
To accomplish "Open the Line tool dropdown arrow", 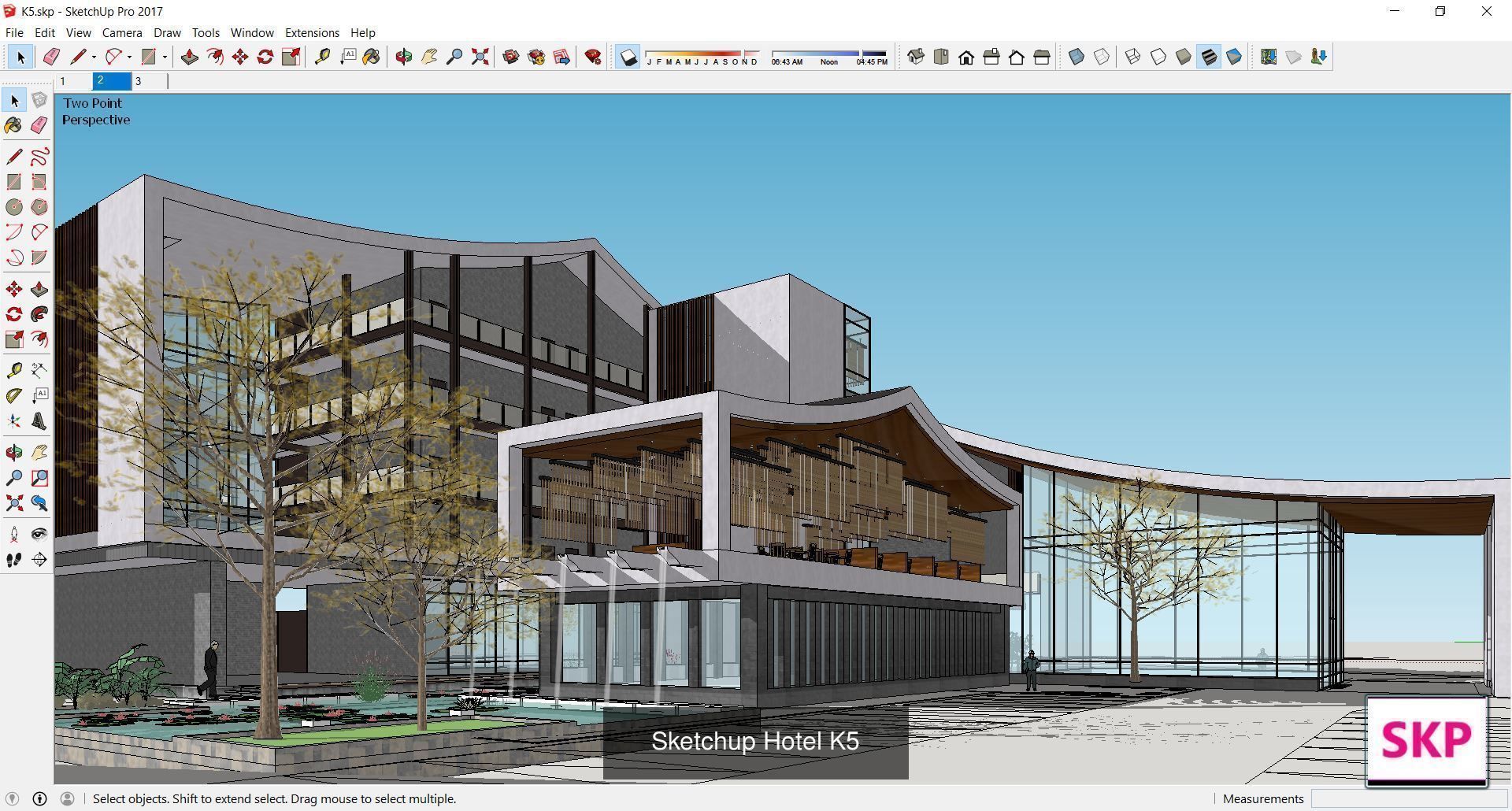I will tap(93, 57).
